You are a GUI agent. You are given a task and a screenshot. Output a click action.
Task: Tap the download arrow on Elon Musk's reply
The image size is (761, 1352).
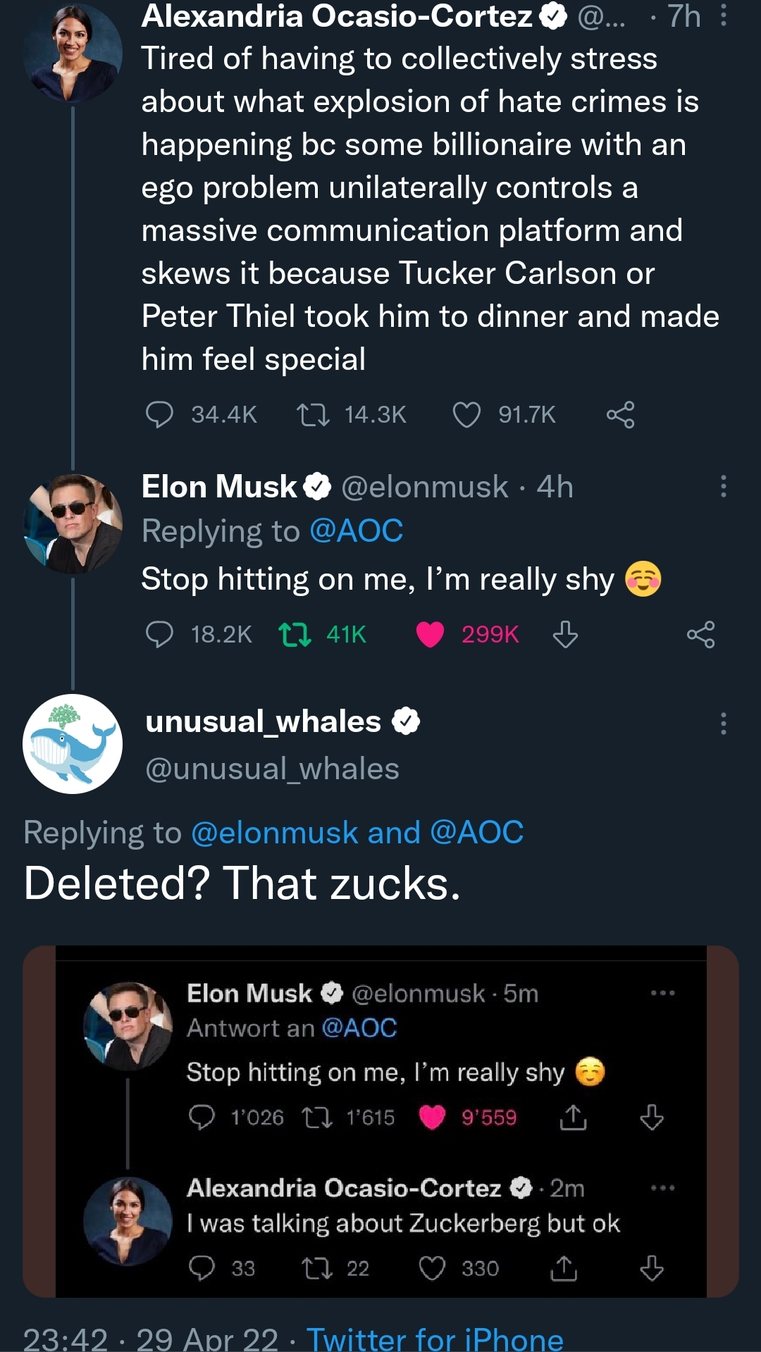coord(565,634)
